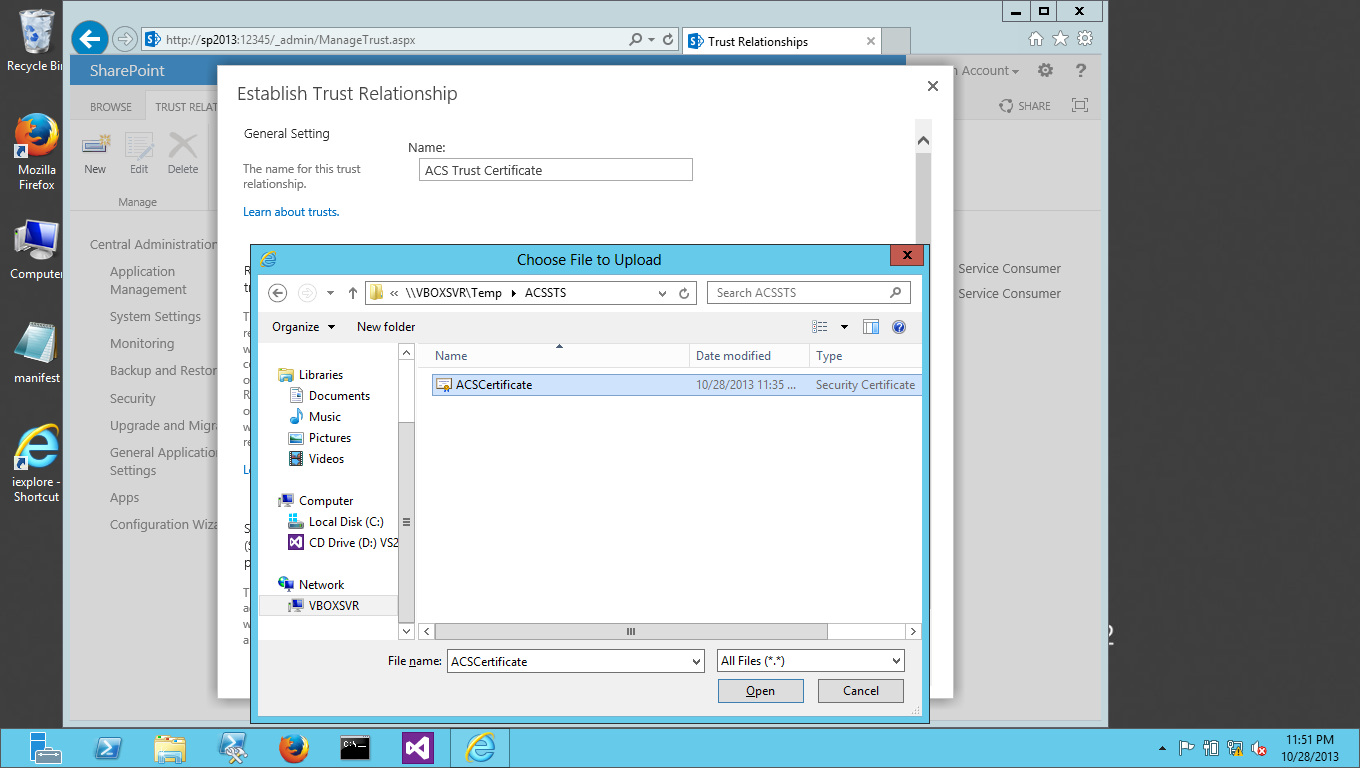Open File Explorer from taskbar
Screen dimensions: 1360x768
170,748
